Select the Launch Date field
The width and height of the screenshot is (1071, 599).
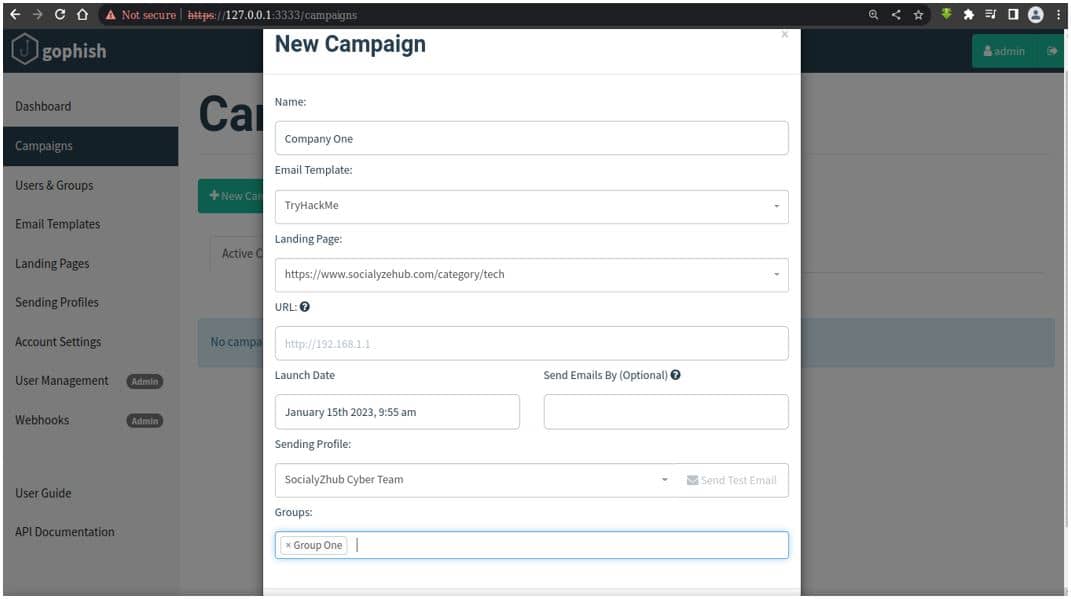[x=397, y=412]
